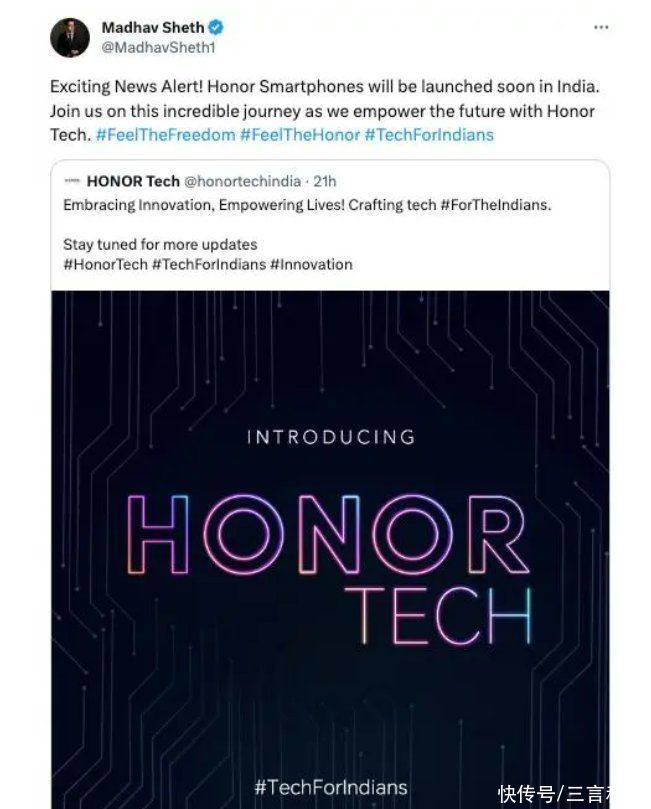651x809 pixels.
Task: Open the HONOR Tech account name
Action: pos(133,181)
